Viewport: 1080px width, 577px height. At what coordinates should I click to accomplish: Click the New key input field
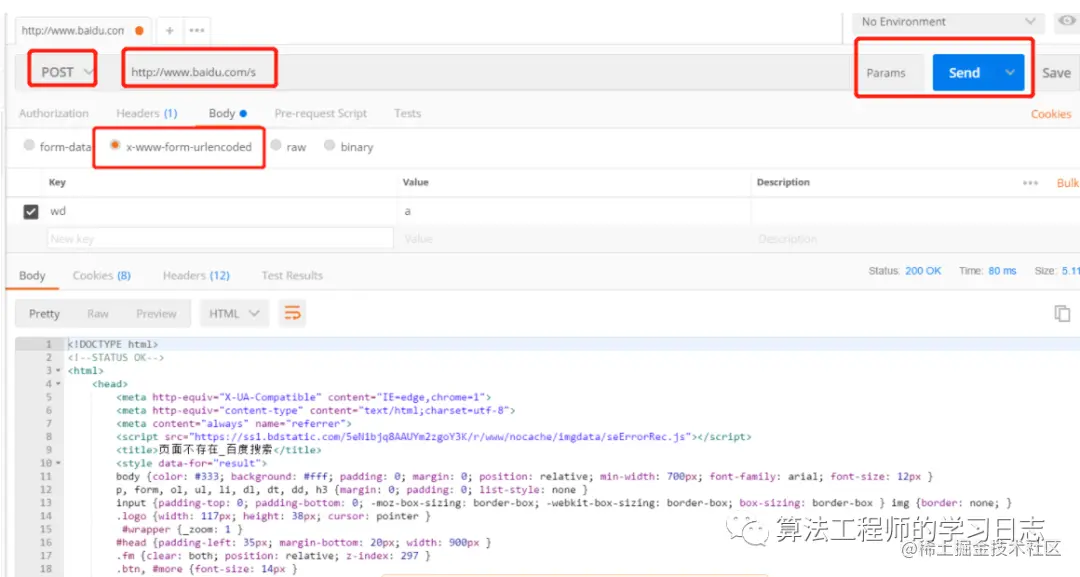click(220, 239)
